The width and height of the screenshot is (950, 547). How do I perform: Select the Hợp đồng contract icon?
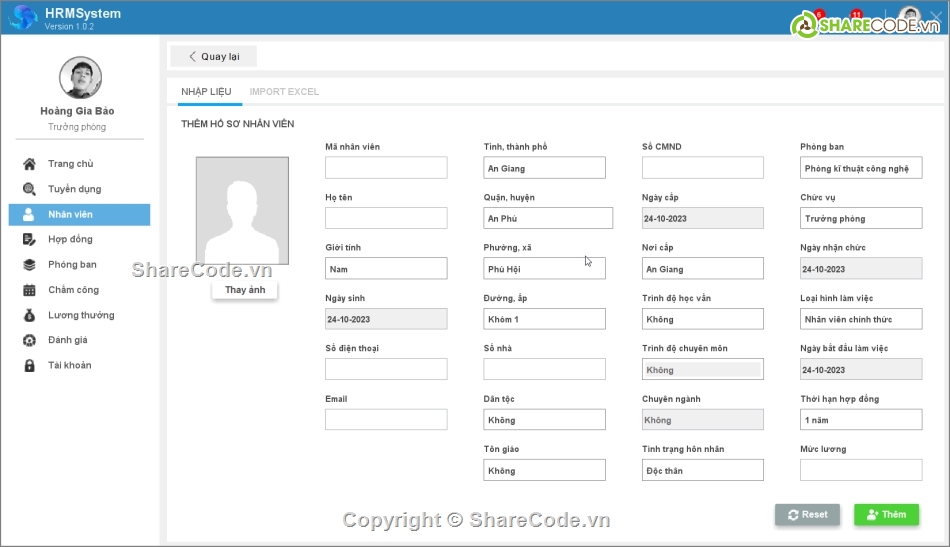click(29, 239)
